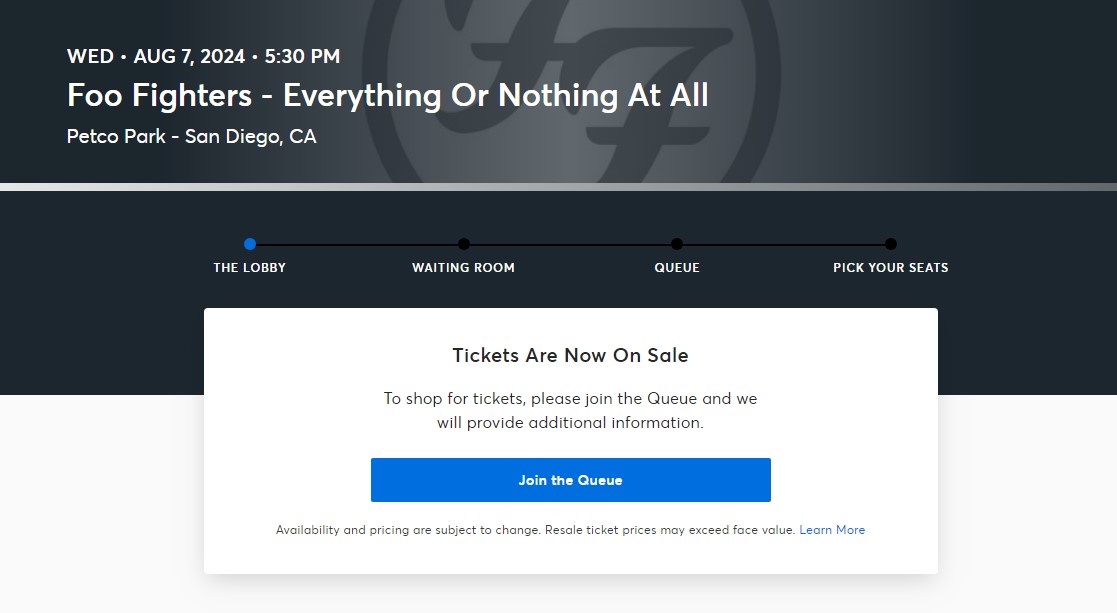This screenshot has width=1117, height=613.
Task: Select the WAITING ROOM step label
Action: click(463, 268)
